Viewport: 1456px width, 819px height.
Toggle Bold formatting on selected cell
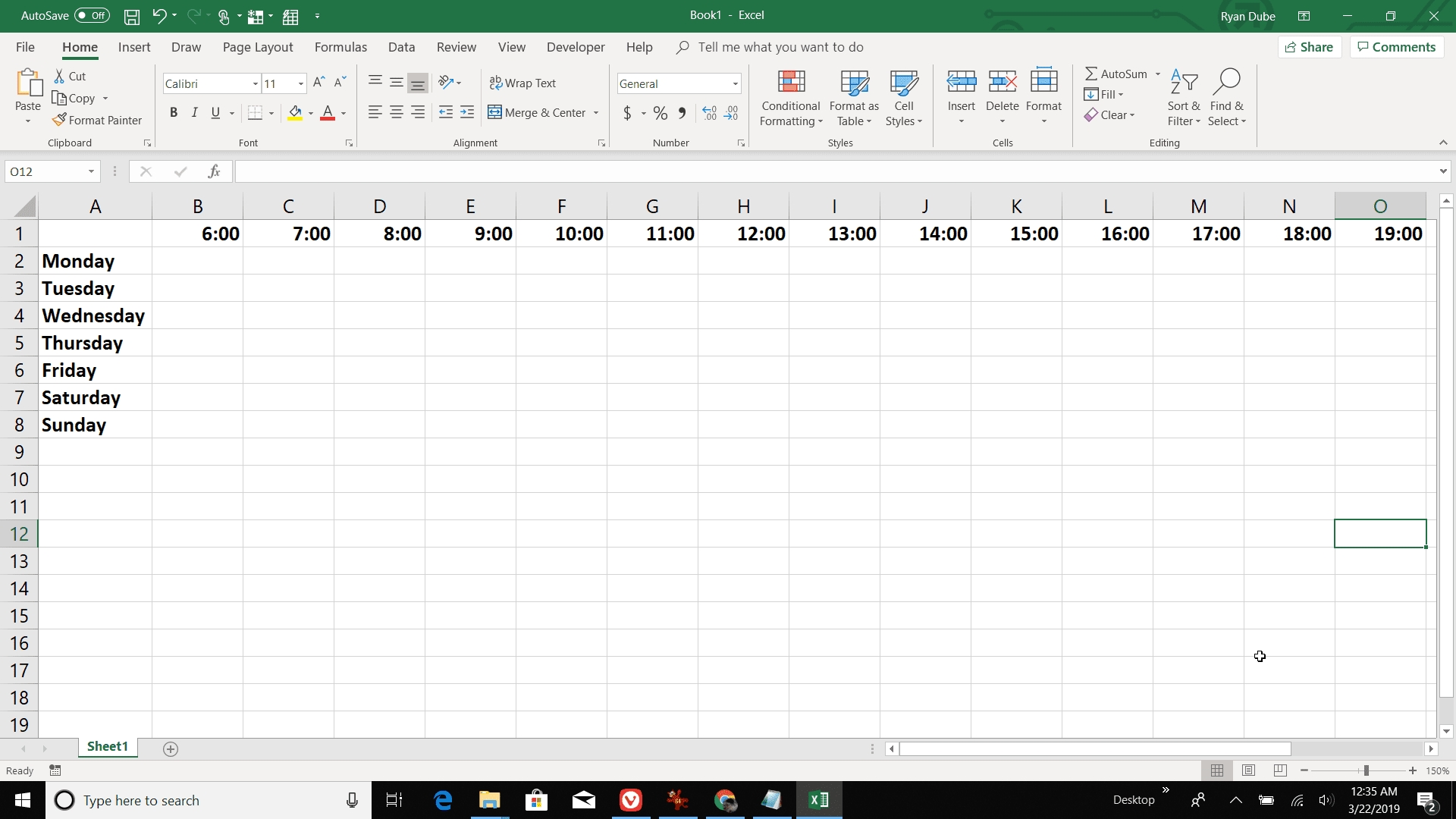pyautogui.click(x=173, y=112)
